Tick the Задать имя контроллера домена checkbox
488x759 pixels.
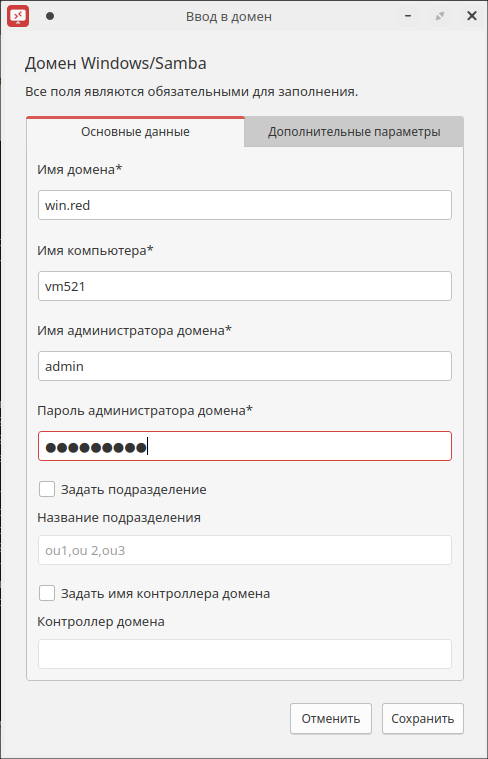coord(47,593)
